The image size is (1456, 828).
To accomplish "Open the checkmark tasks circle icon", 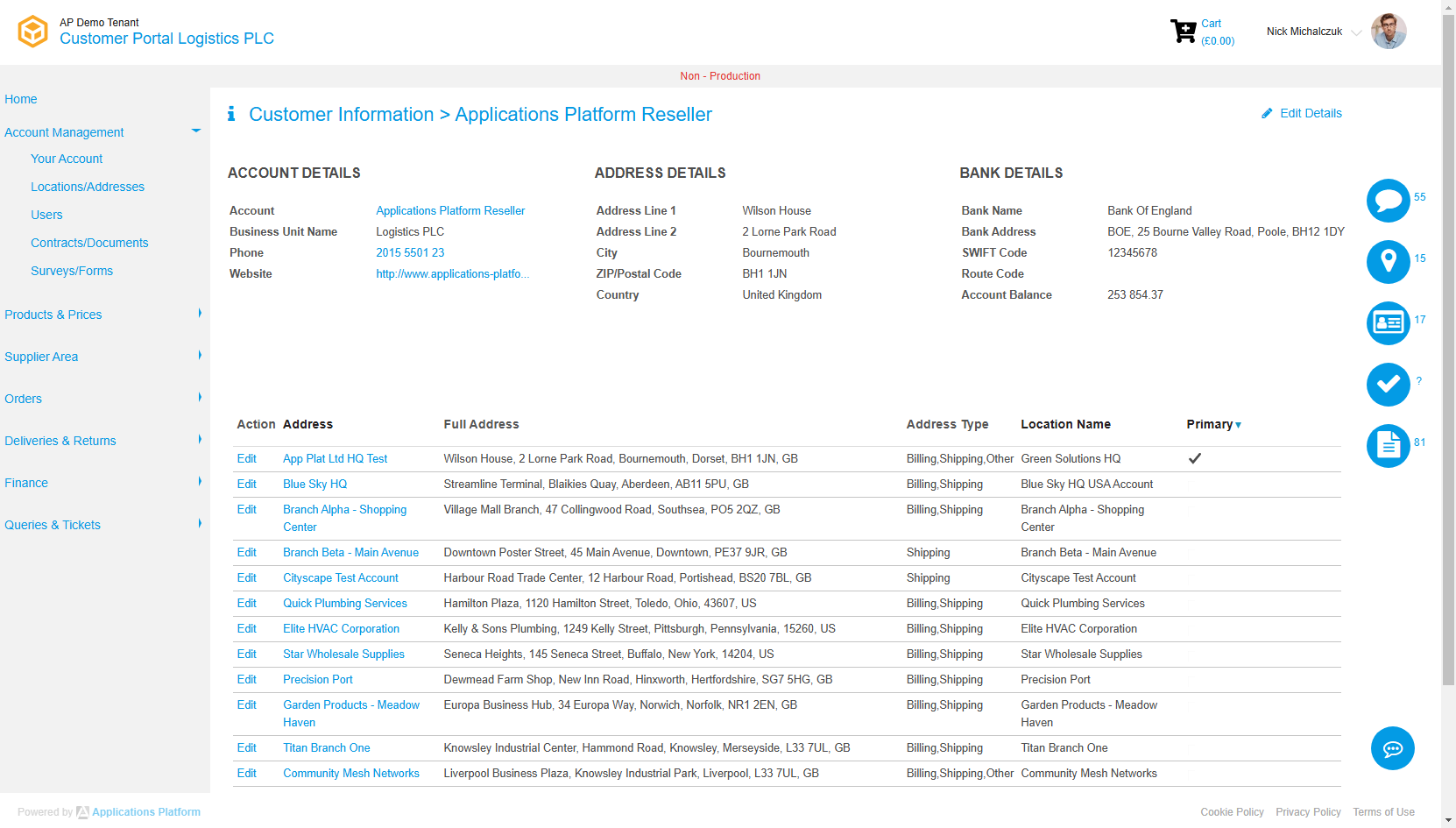I will point(1389,385).
